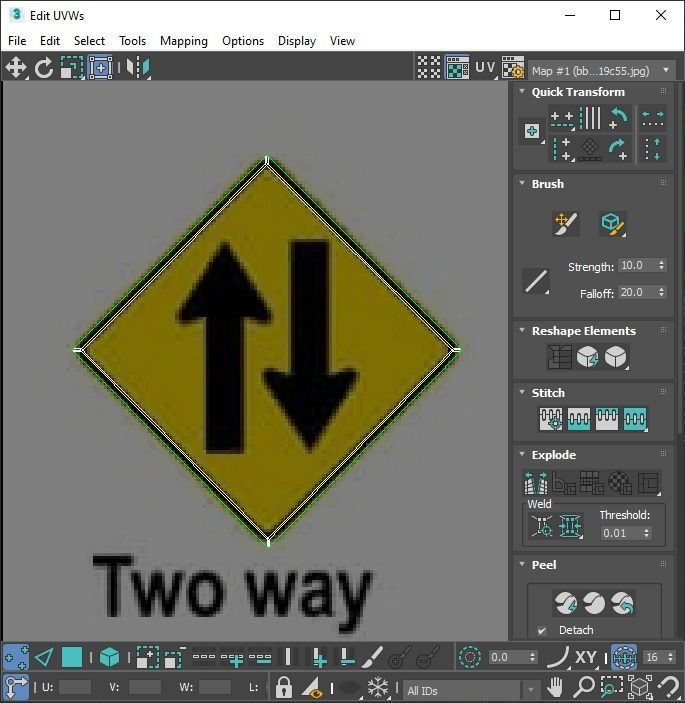Toggle show map in dialog icon
Screen dimensions: 685x703
tap(457, 68)
